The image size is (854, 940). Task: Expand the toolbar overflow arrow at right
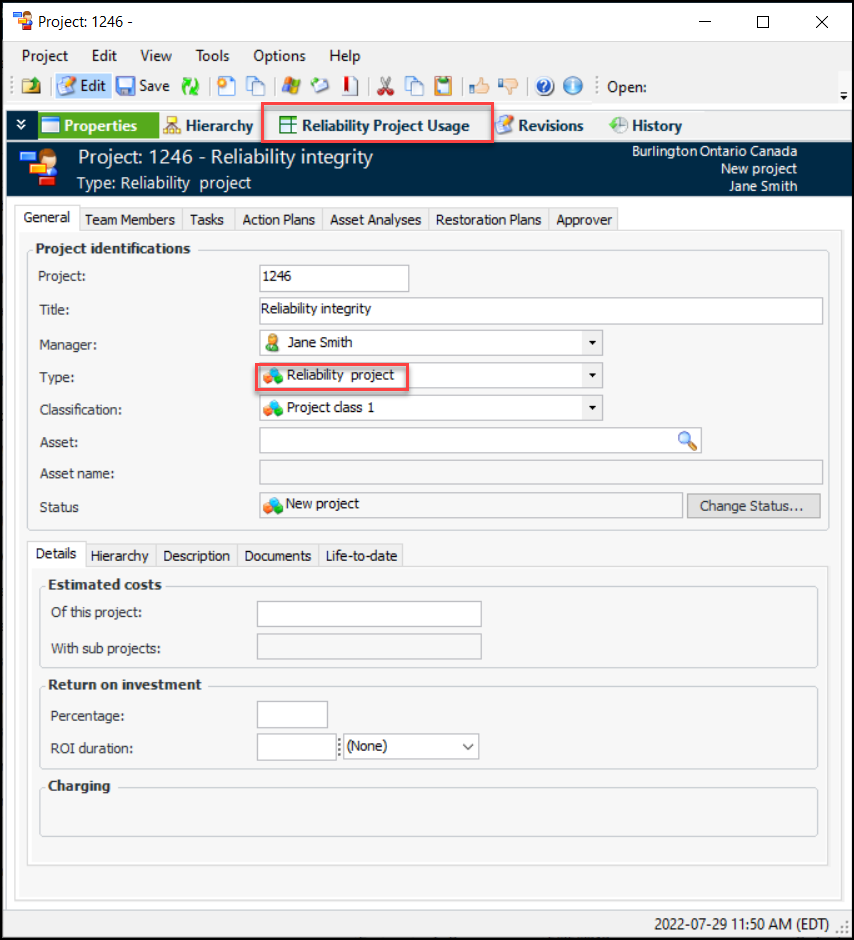[x=843, y=96]
